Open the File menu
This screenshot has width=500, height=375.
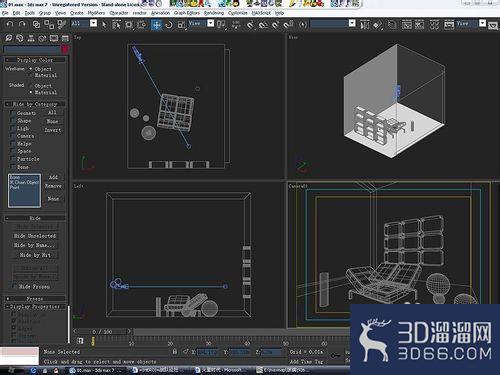coord(5,13)
